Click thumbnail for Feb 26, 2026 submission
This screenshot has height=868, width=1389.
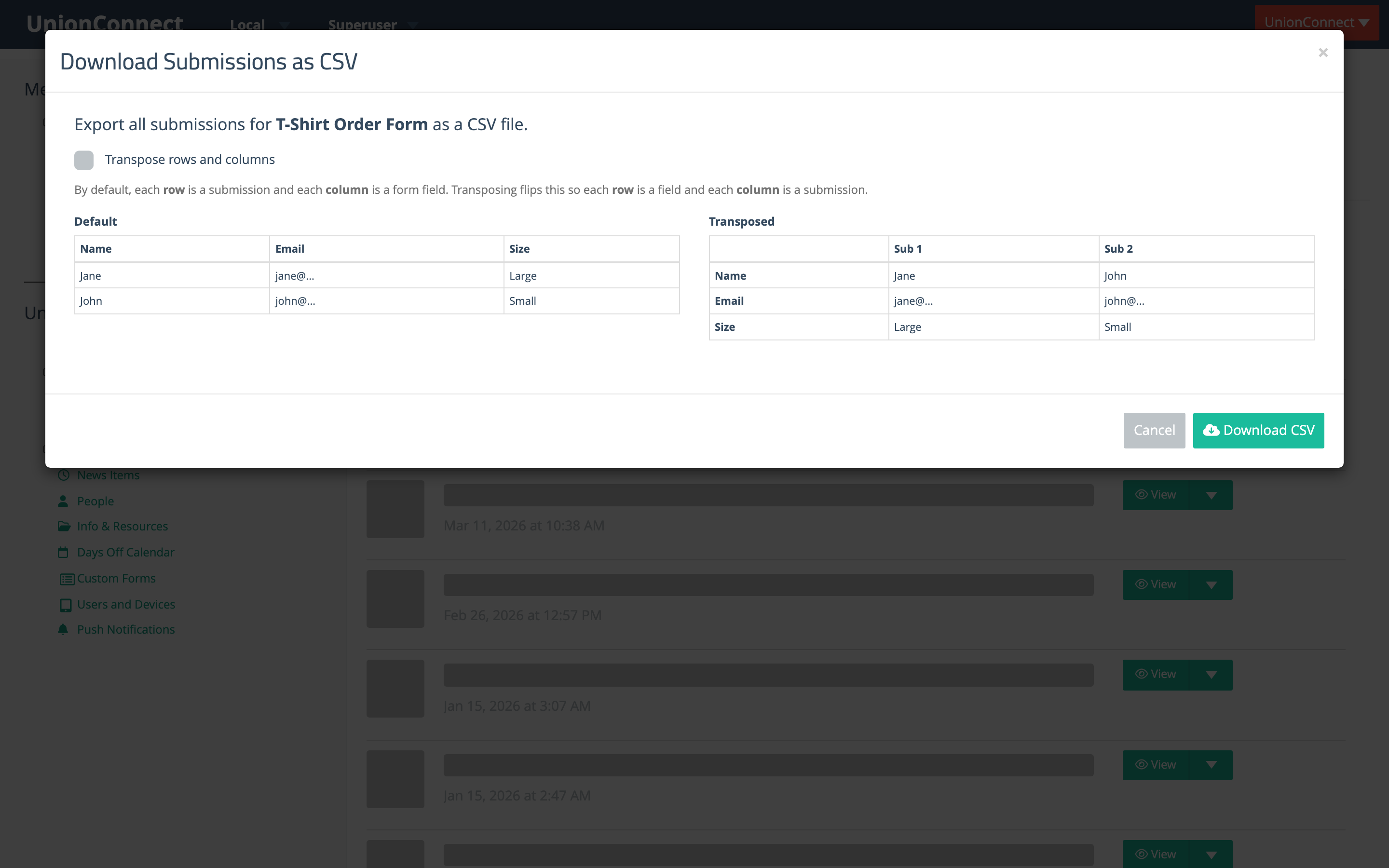click(395, 599)
